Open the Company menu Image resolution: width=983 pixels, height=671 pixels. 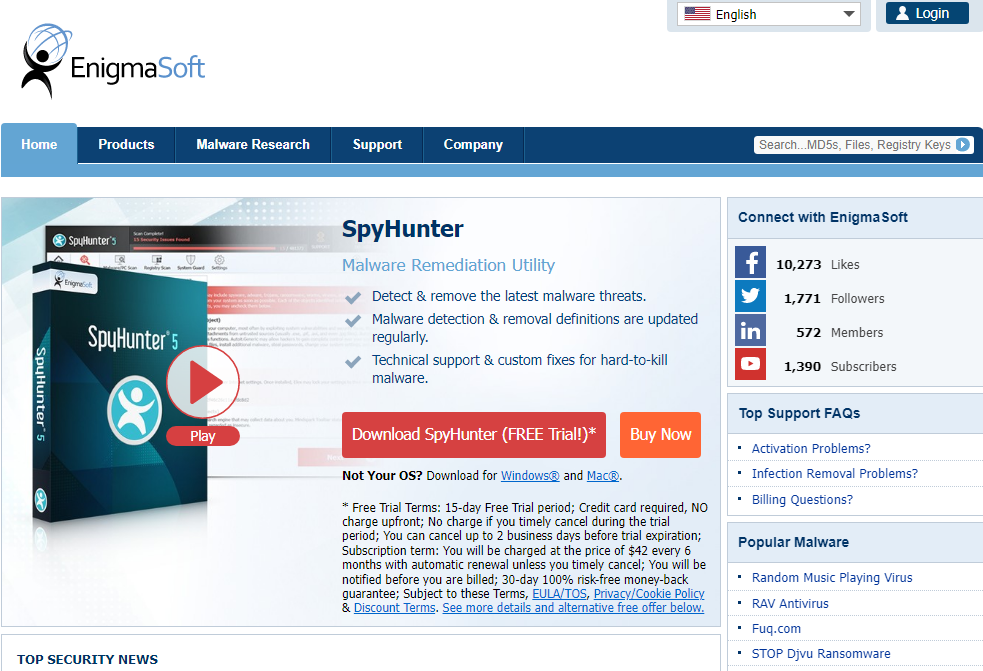point(473,144)
